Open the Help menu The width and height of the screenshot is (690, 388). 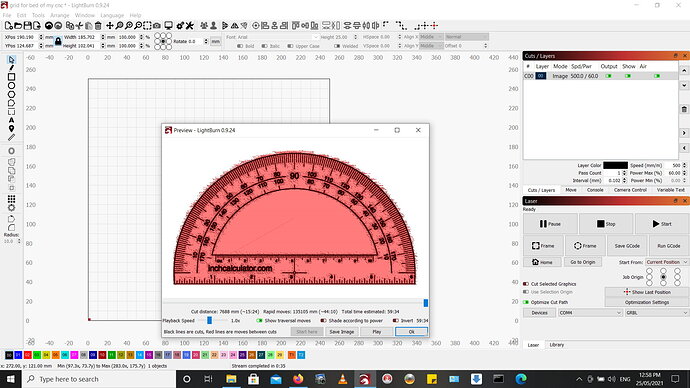(x=135, y=15)
